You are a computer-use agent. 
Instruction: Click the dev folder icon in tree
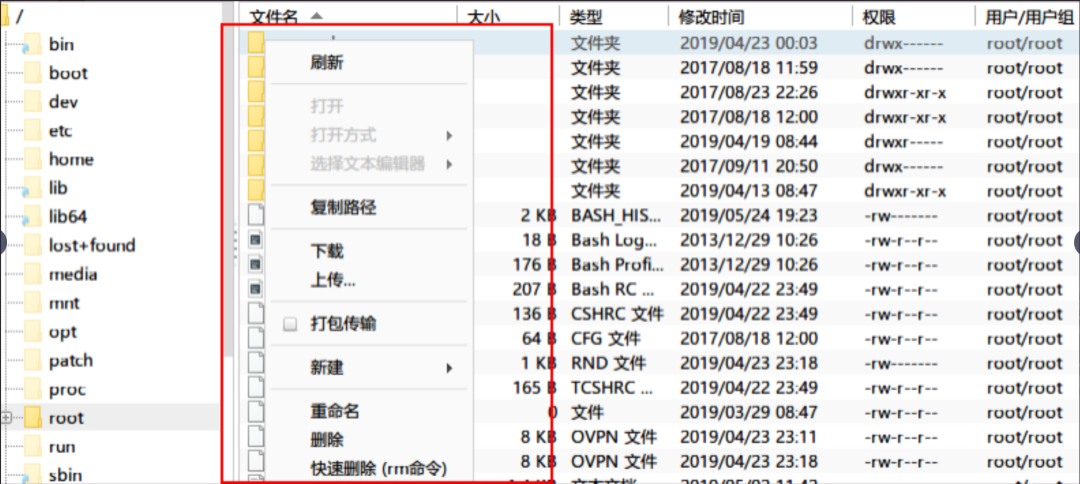pos(32,102)
